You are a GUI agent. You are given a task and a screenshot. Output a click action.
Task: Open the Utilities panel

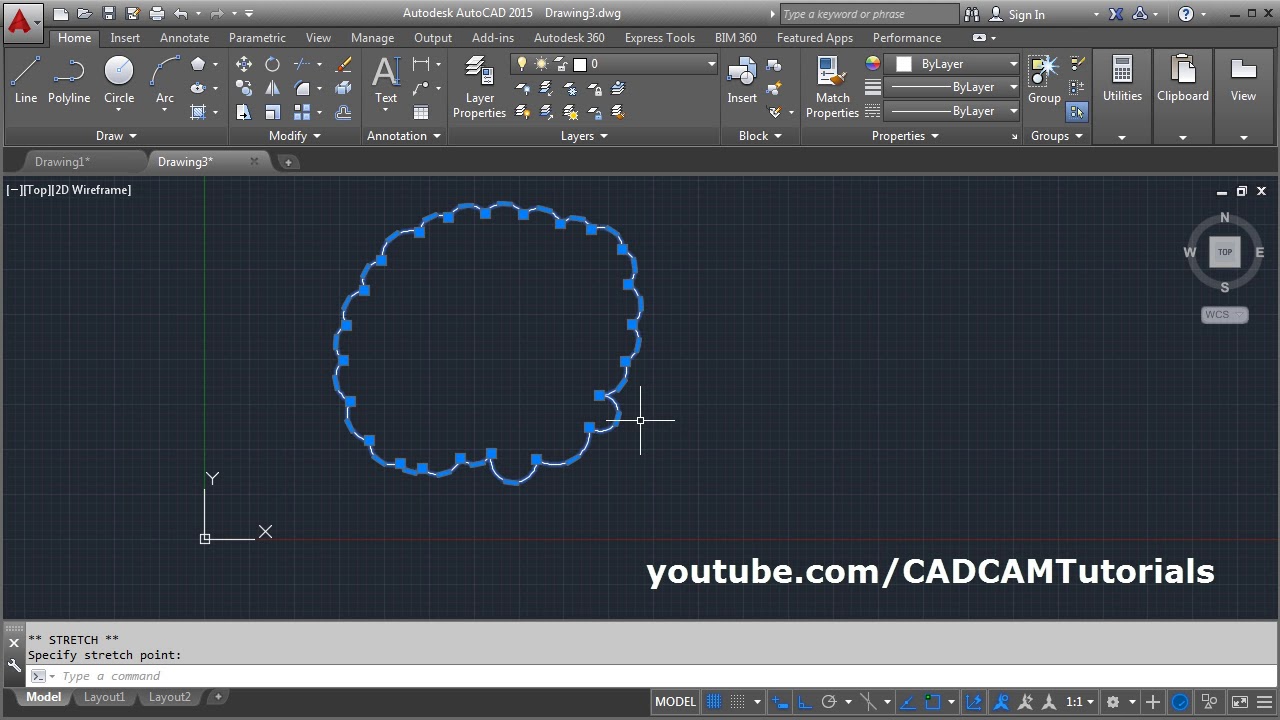coord(1122,95)
